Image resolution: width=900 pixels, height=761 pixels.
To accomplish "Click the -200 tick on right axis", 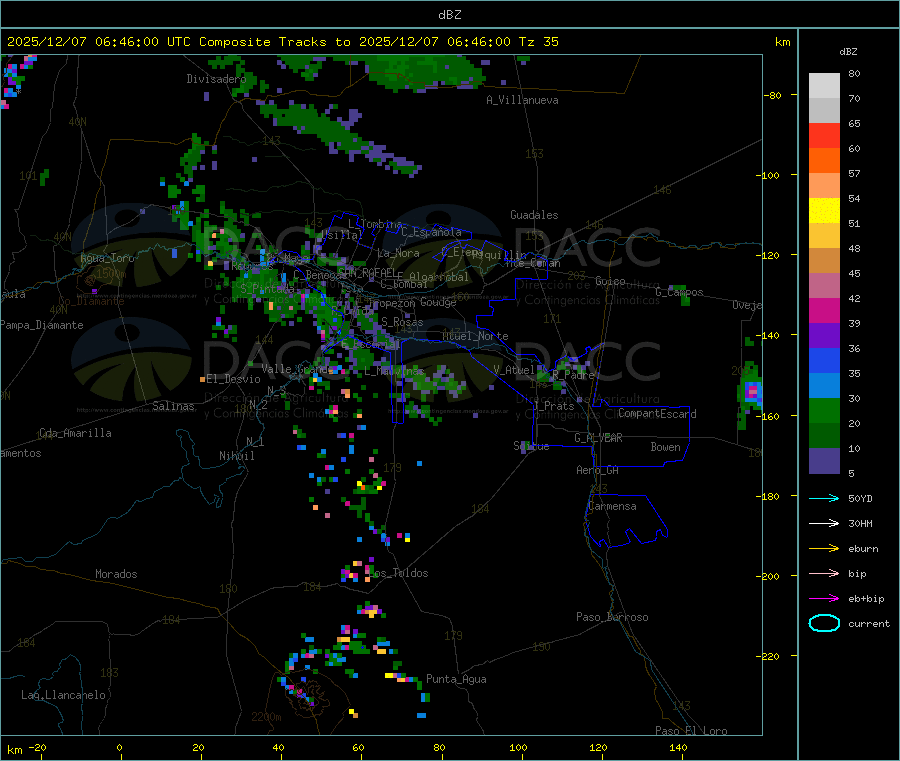I will pos(769,576).
